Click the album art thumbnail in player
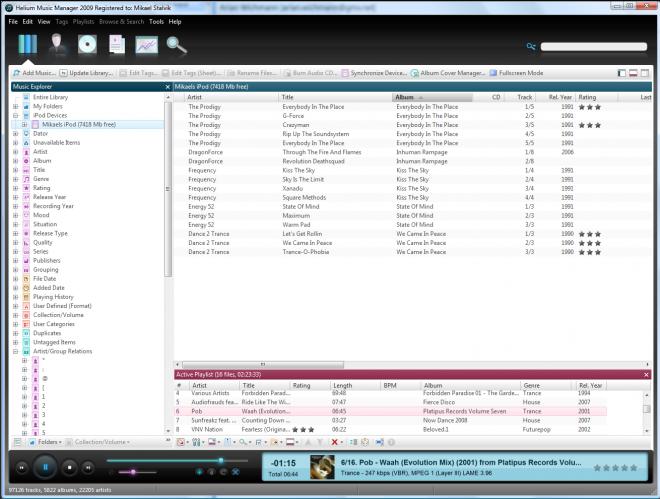660x499 pixels. (322, 467)
